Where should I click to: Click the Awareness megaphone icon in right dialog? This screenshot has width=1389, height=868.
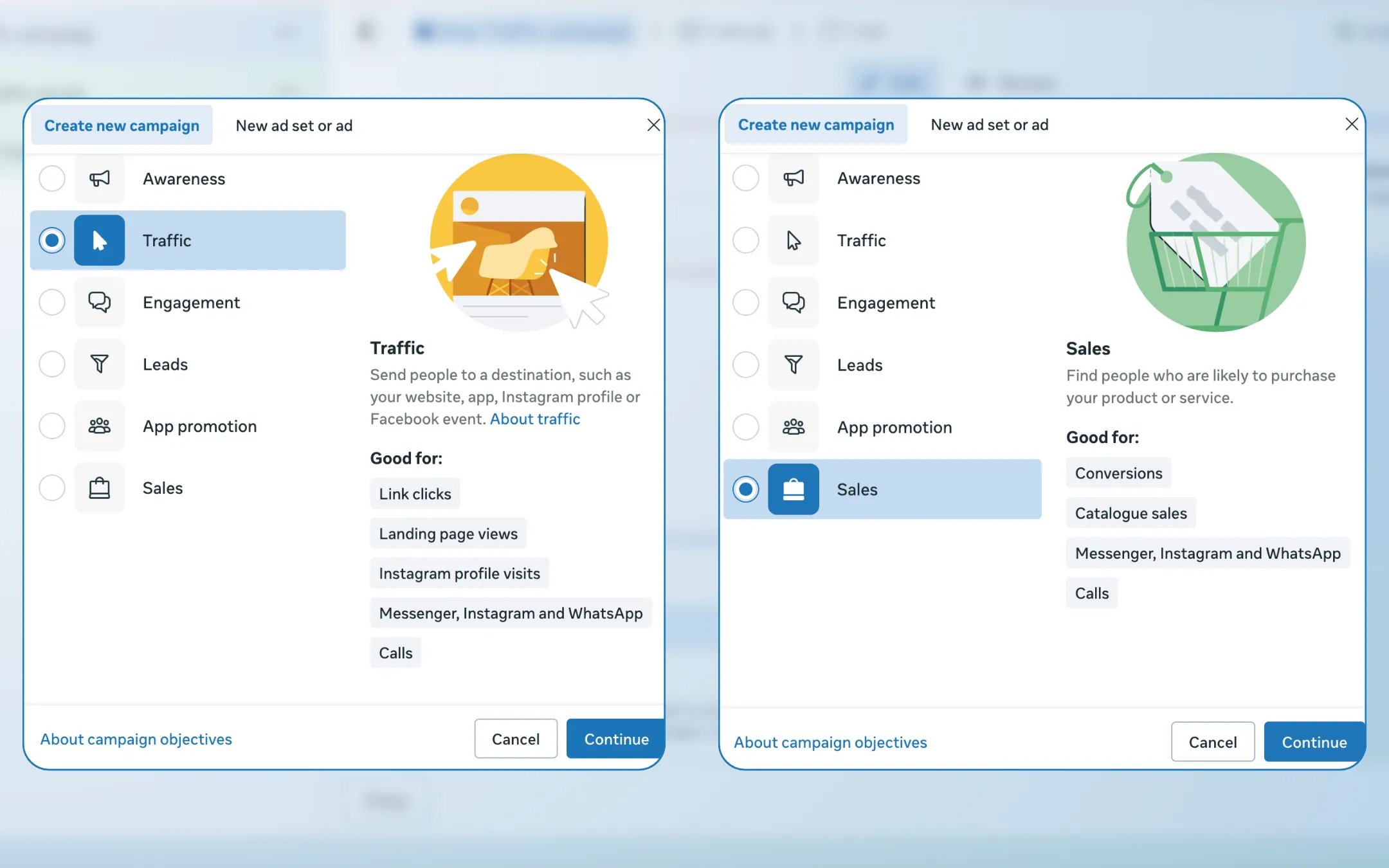point(794,178)
